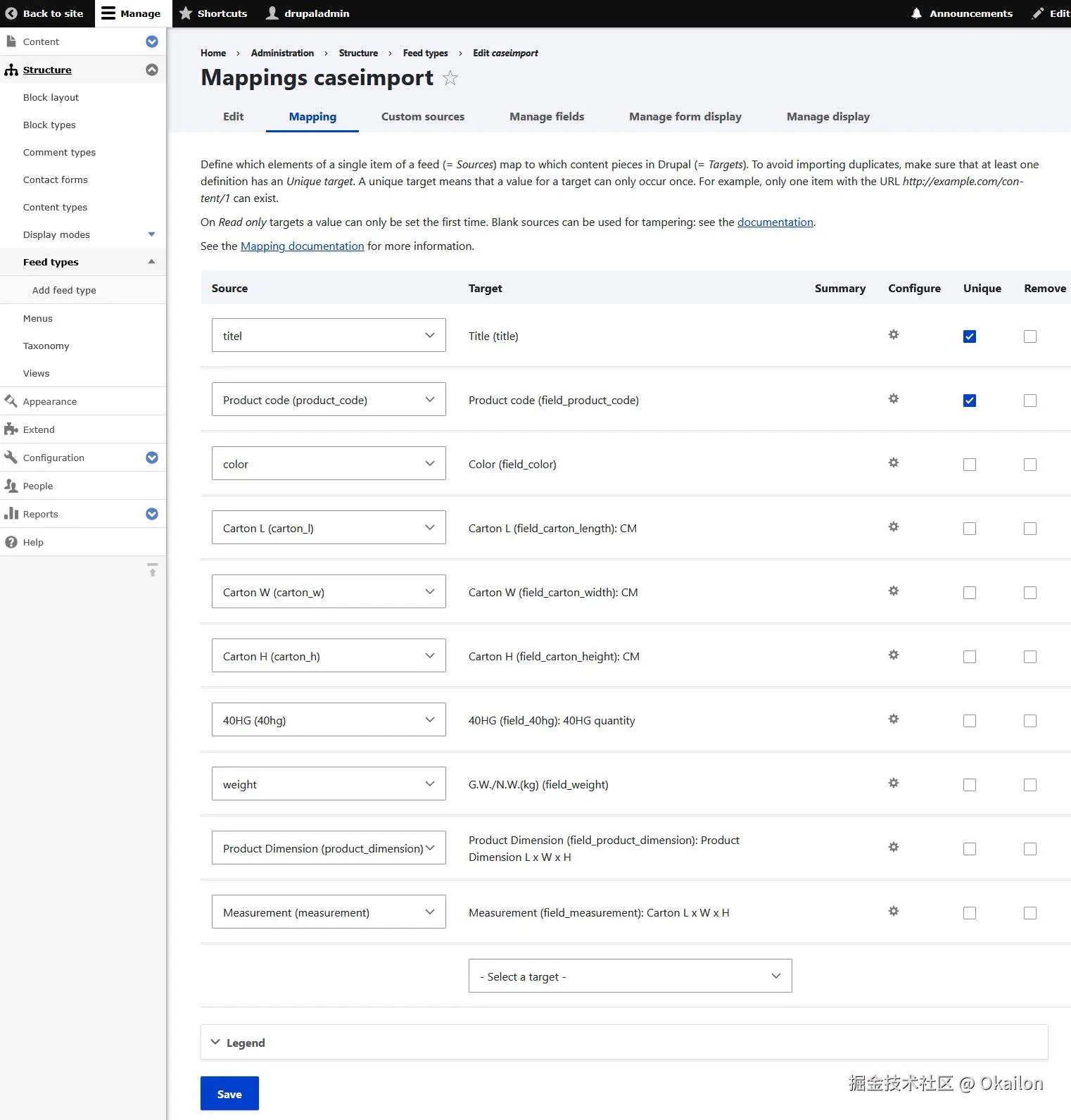
Task: Tick the Remove checkbox for the weight row
Action: pos(1029,785)
